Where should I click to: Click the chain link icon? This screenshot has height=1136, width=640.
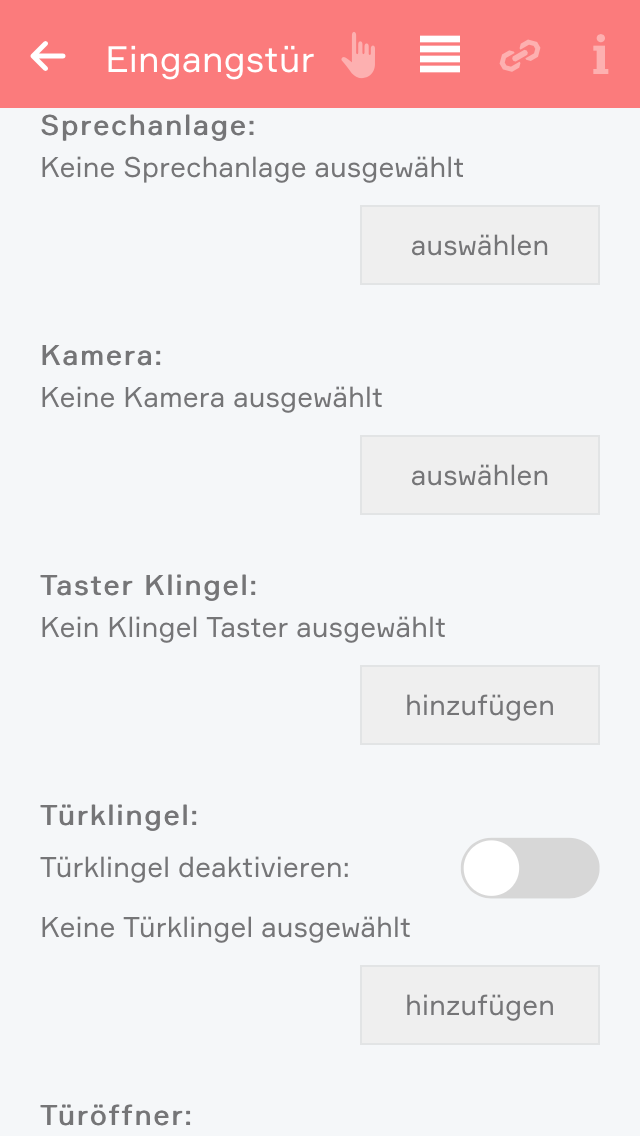519,57
